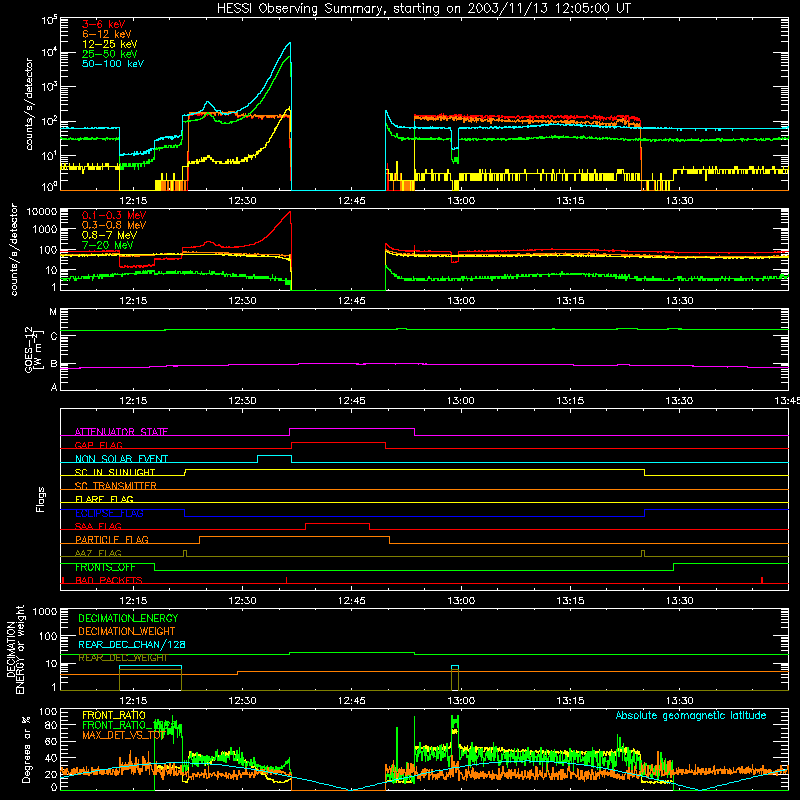This screenshot has width=800, height=800.
Task: Click the Absolute geomagnetic latitude label
Action: (691, 716)
